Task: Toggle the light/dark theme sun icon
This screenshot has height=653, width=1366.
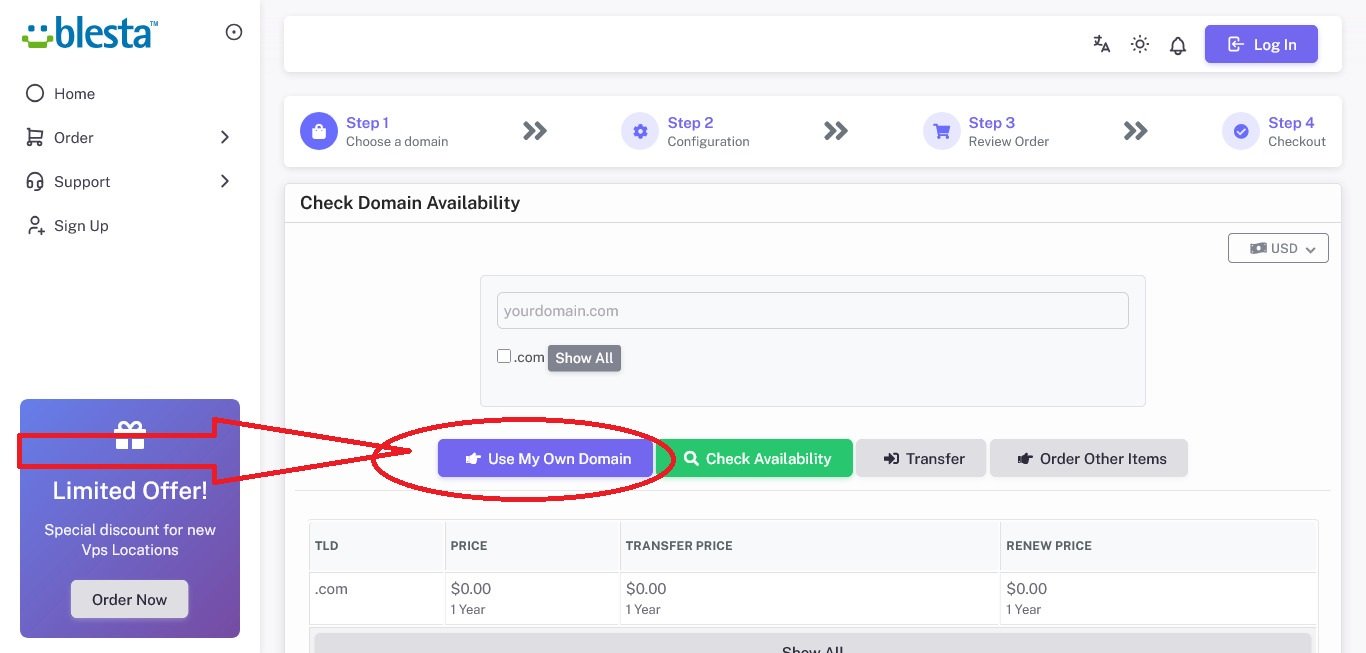Action: [1139, 44]
